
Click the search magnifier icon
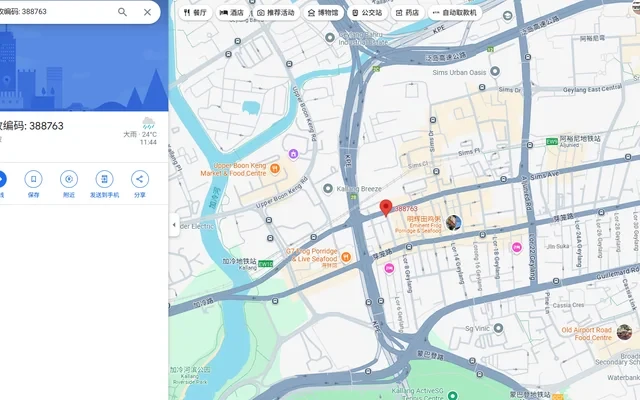[x=122, y=12]
